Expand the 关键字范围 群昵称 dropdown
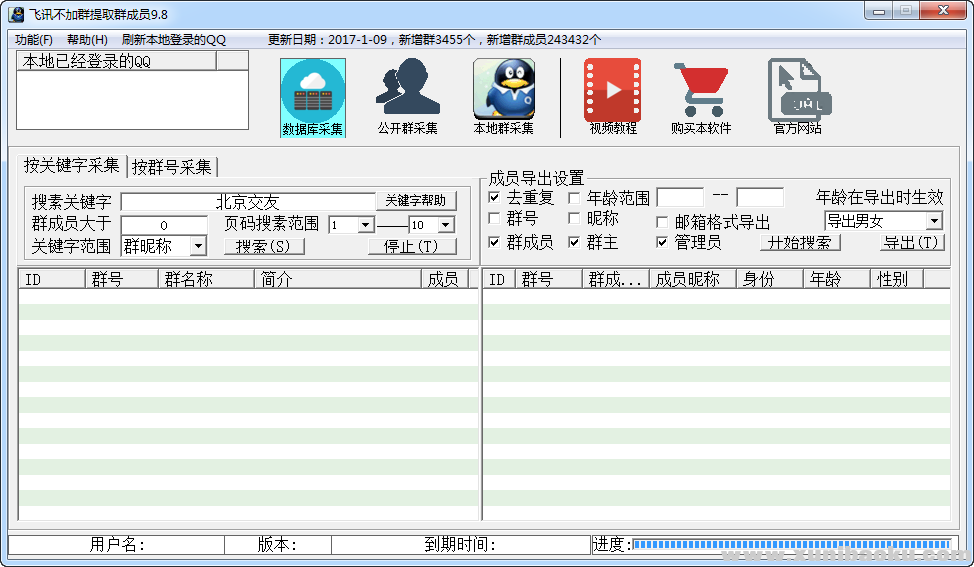This screenshot has height=567, width=974. (198, 246)
